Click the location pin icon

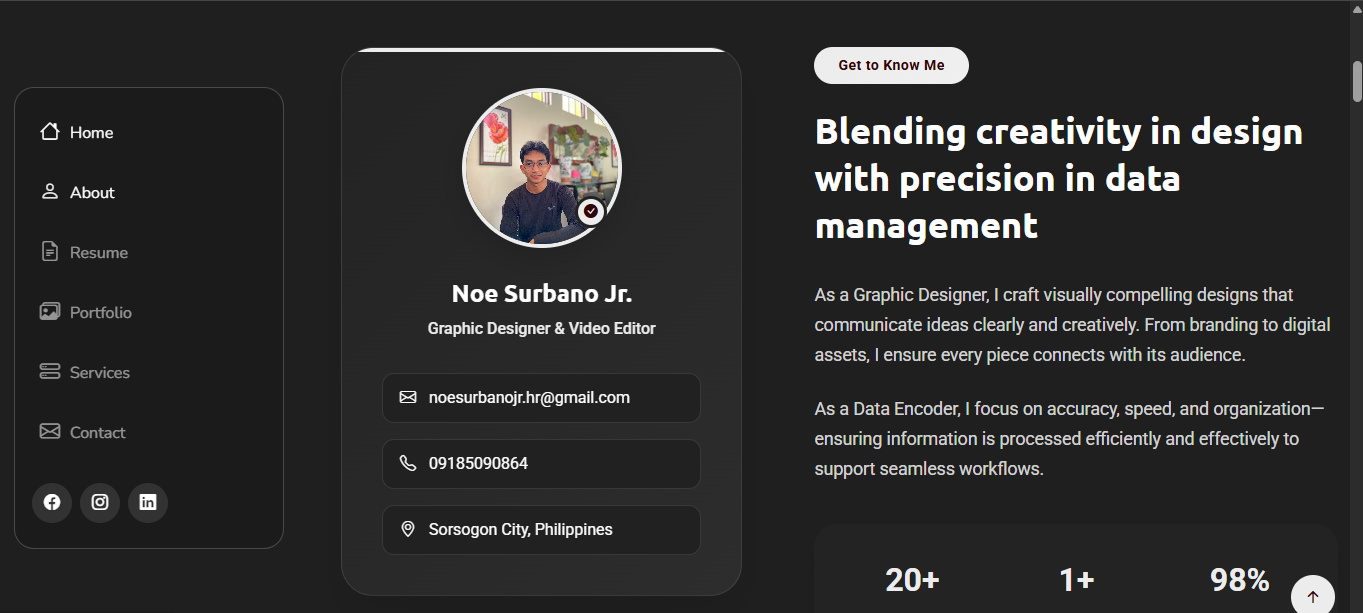408,530
